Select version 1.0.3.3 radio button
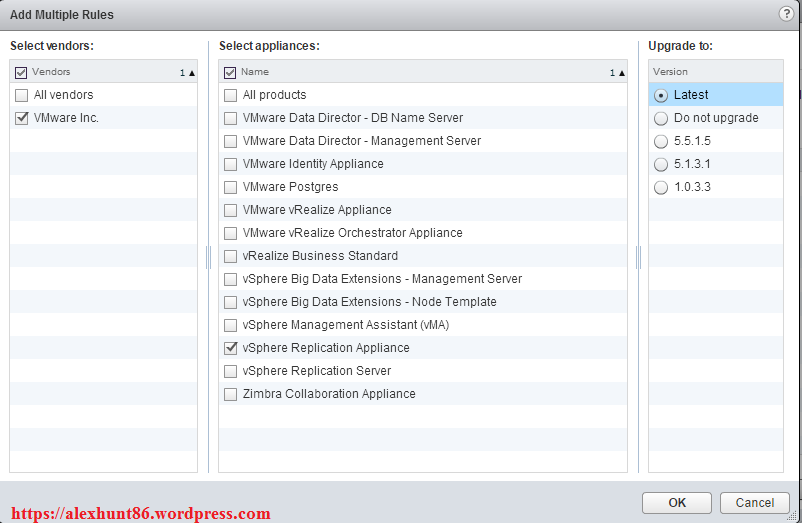This screenshot has width=802, height=523. [661, 188]
